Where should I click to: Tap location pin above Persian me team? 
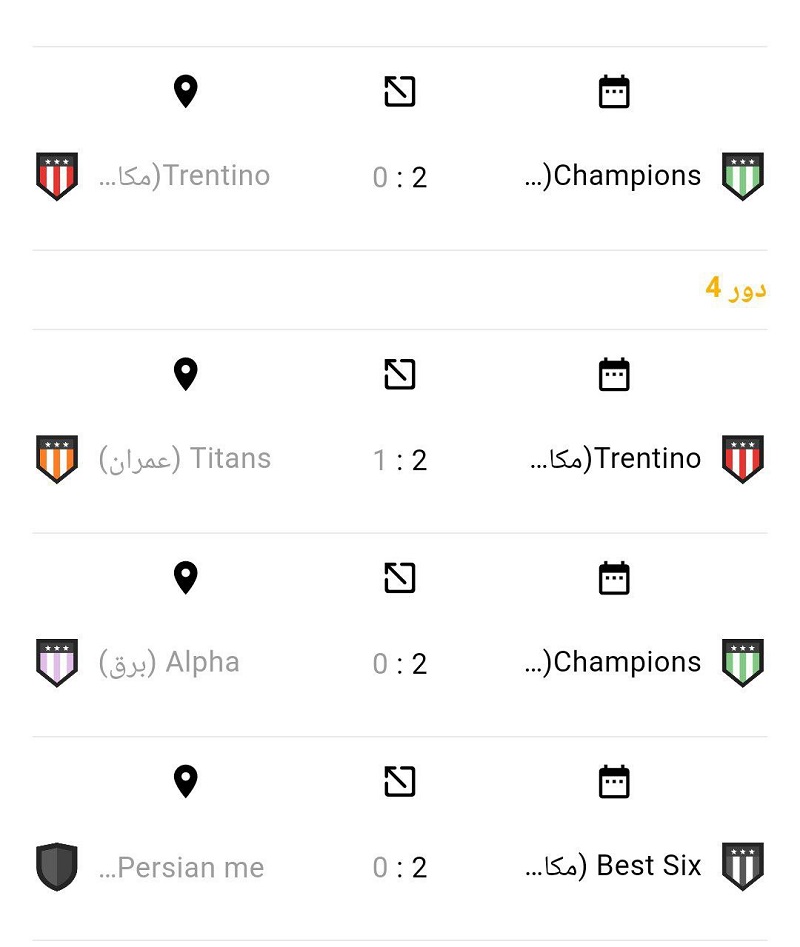[x=185, y=782]
